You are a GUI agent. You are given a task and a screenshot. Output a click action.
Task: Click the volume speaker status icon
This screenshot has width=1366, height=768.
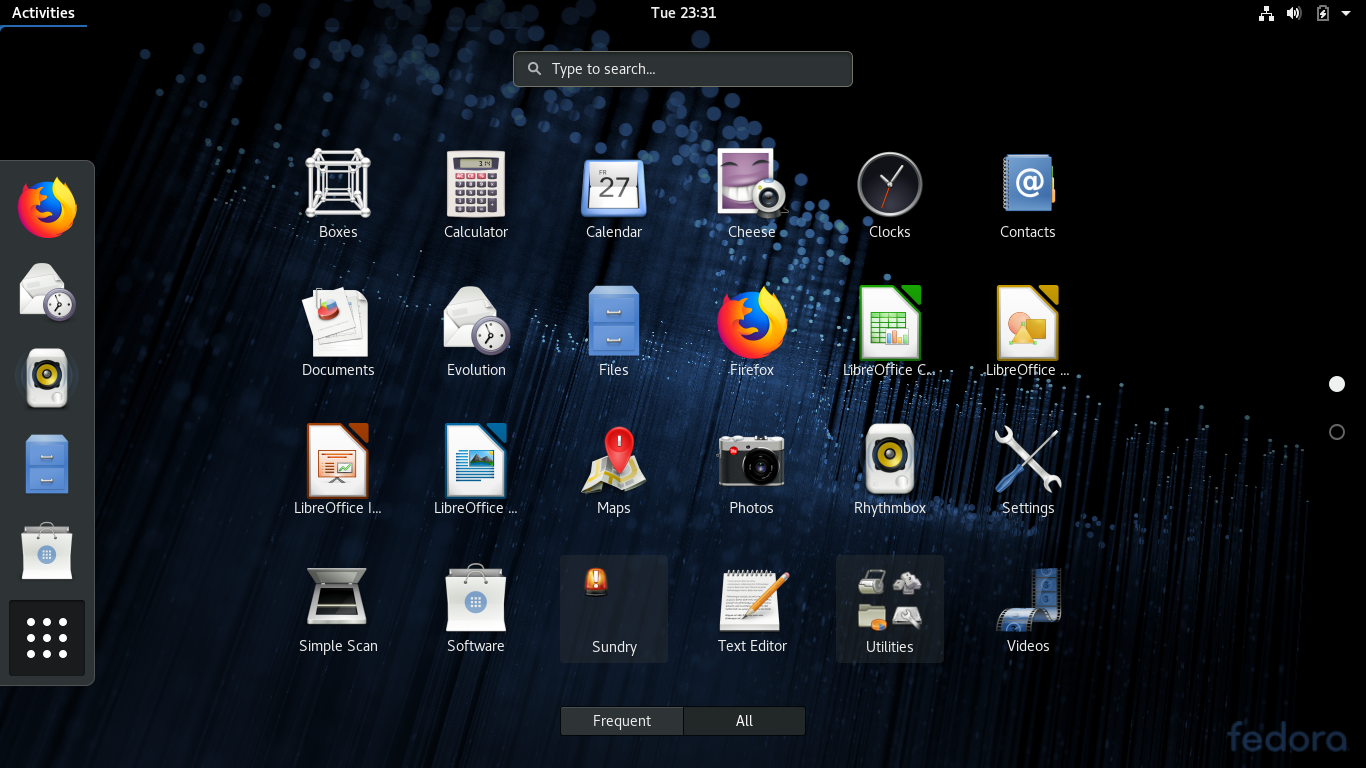click(x=1294, y=13)
